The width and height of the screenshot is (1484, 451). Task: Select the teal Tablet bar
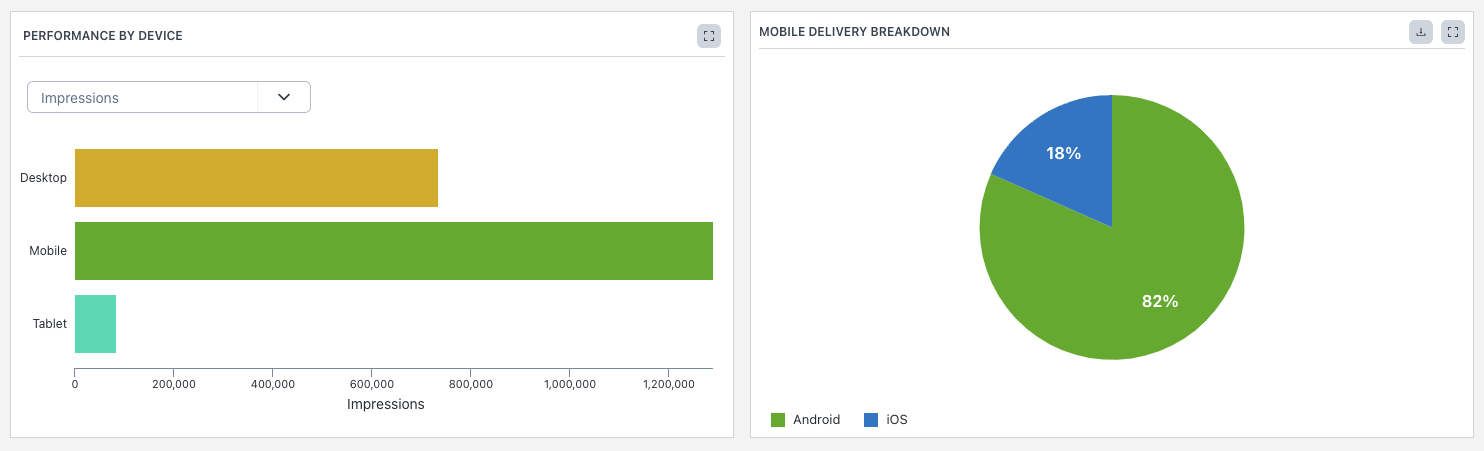pyautogui.click(x=95, y=324)
